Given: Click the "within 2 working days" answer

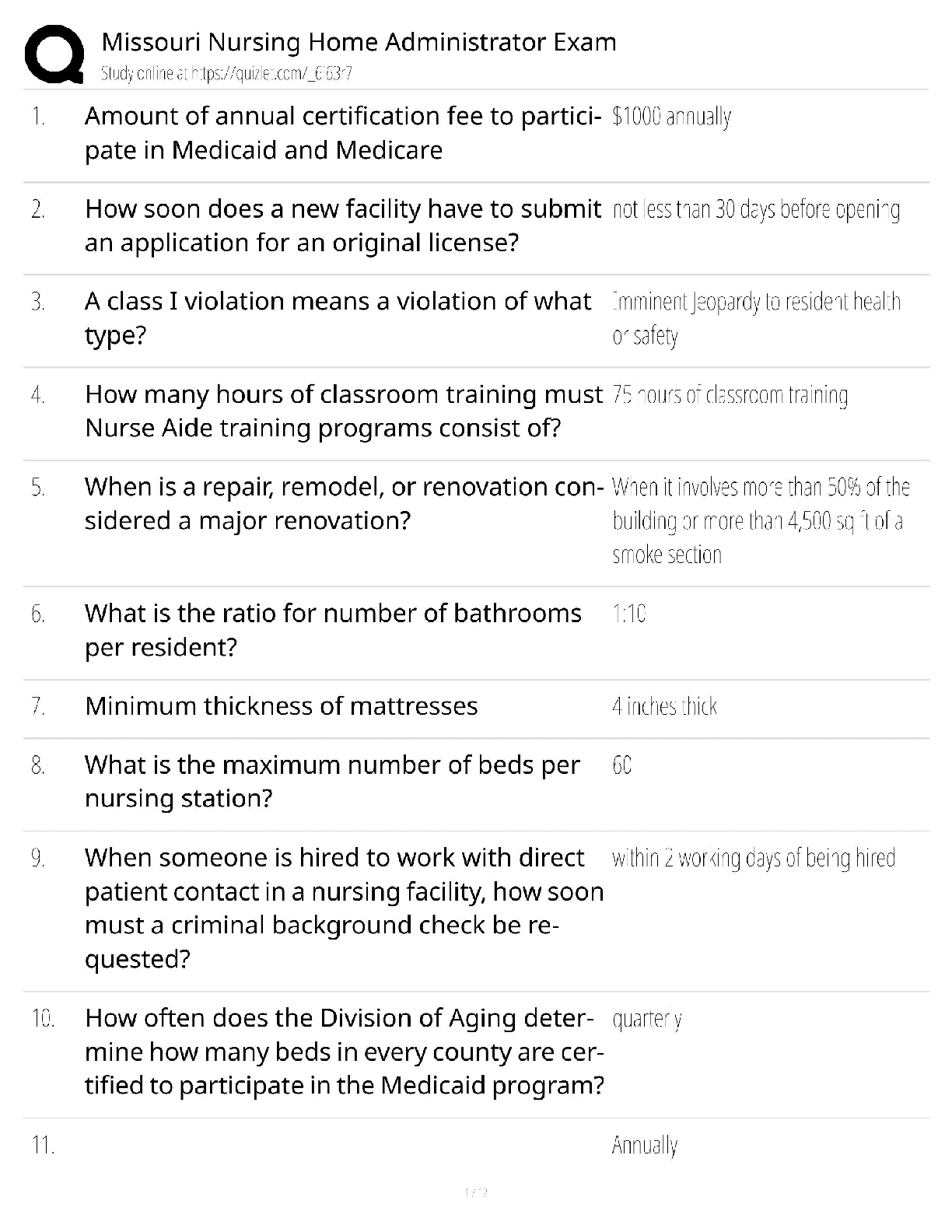Looking at the screenshot, I should click(754, 858).
